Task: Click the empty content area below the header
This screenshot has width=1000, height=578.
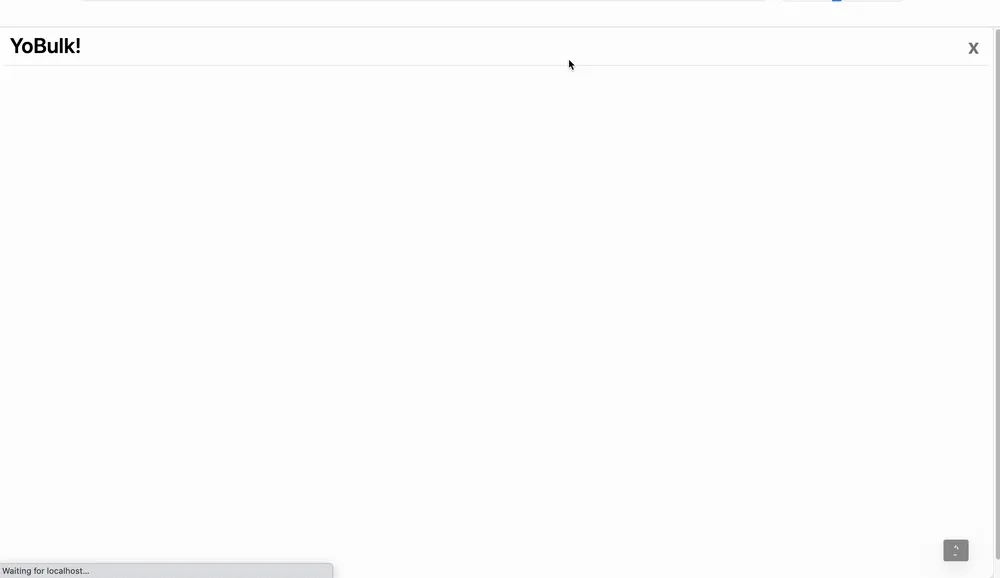Action: pos(496,313)
